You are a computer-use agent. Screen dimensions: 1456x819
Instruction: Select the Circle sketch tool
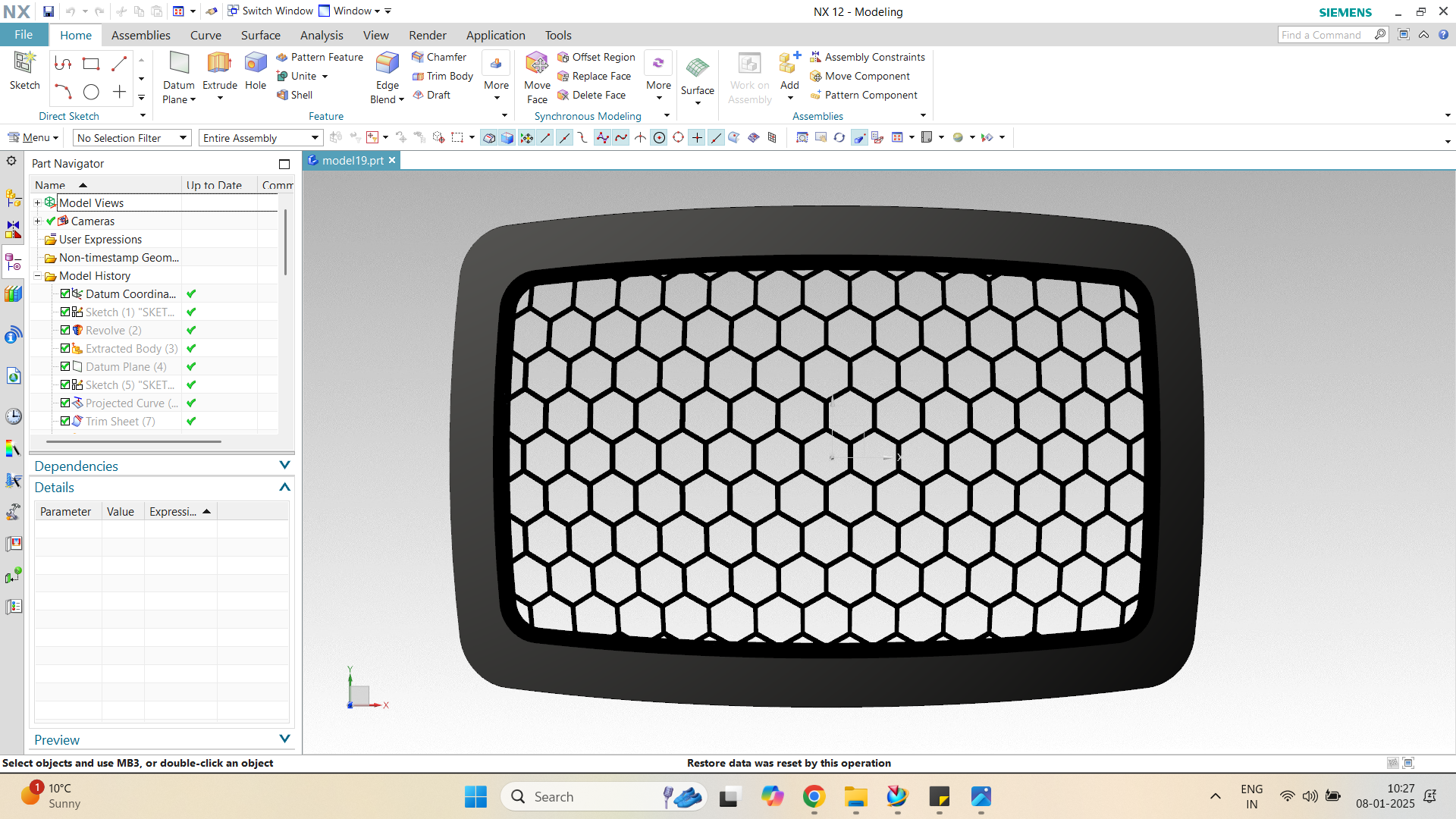coord(91,93)
